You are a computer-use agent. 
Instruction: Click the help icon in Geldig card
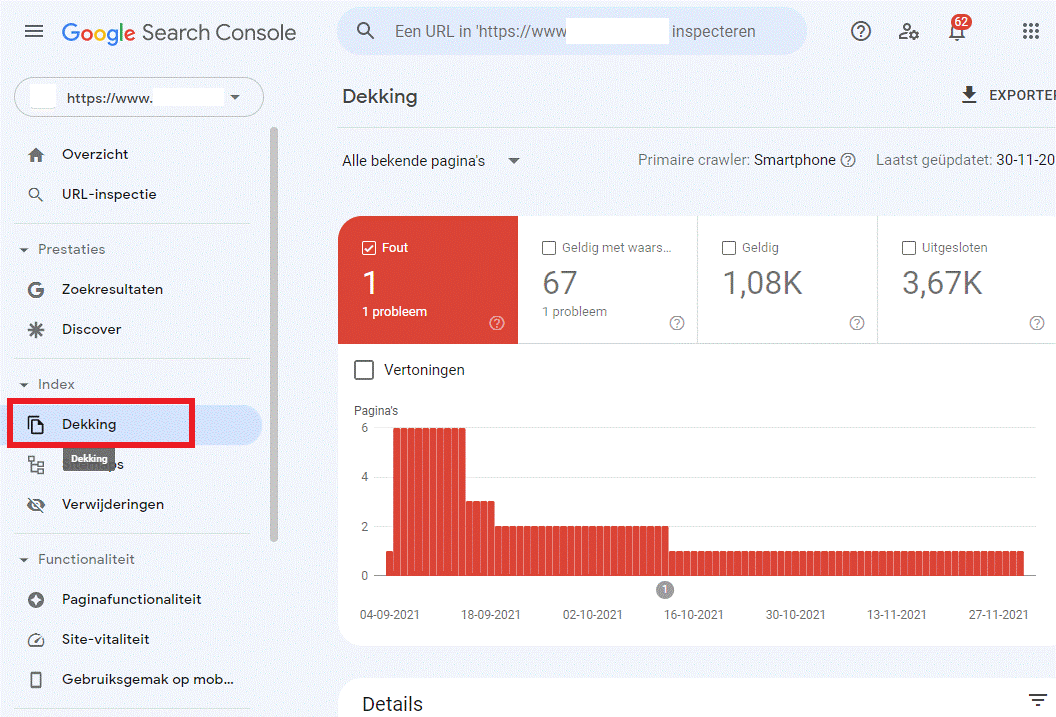857,323
